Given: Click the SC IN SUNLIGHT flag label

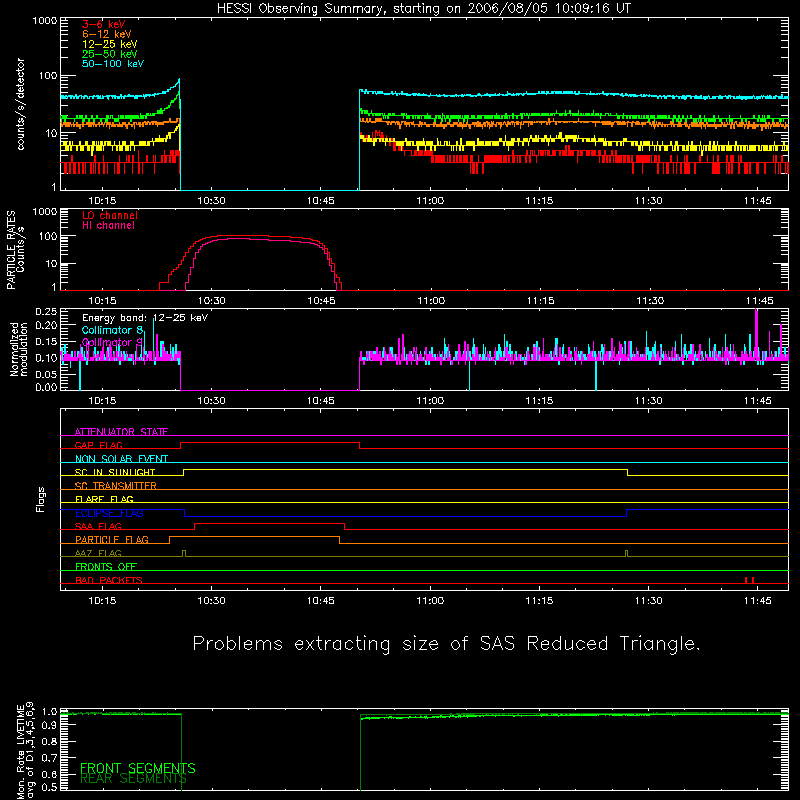Looking at the screenshot, I should (x=115, y=472).
